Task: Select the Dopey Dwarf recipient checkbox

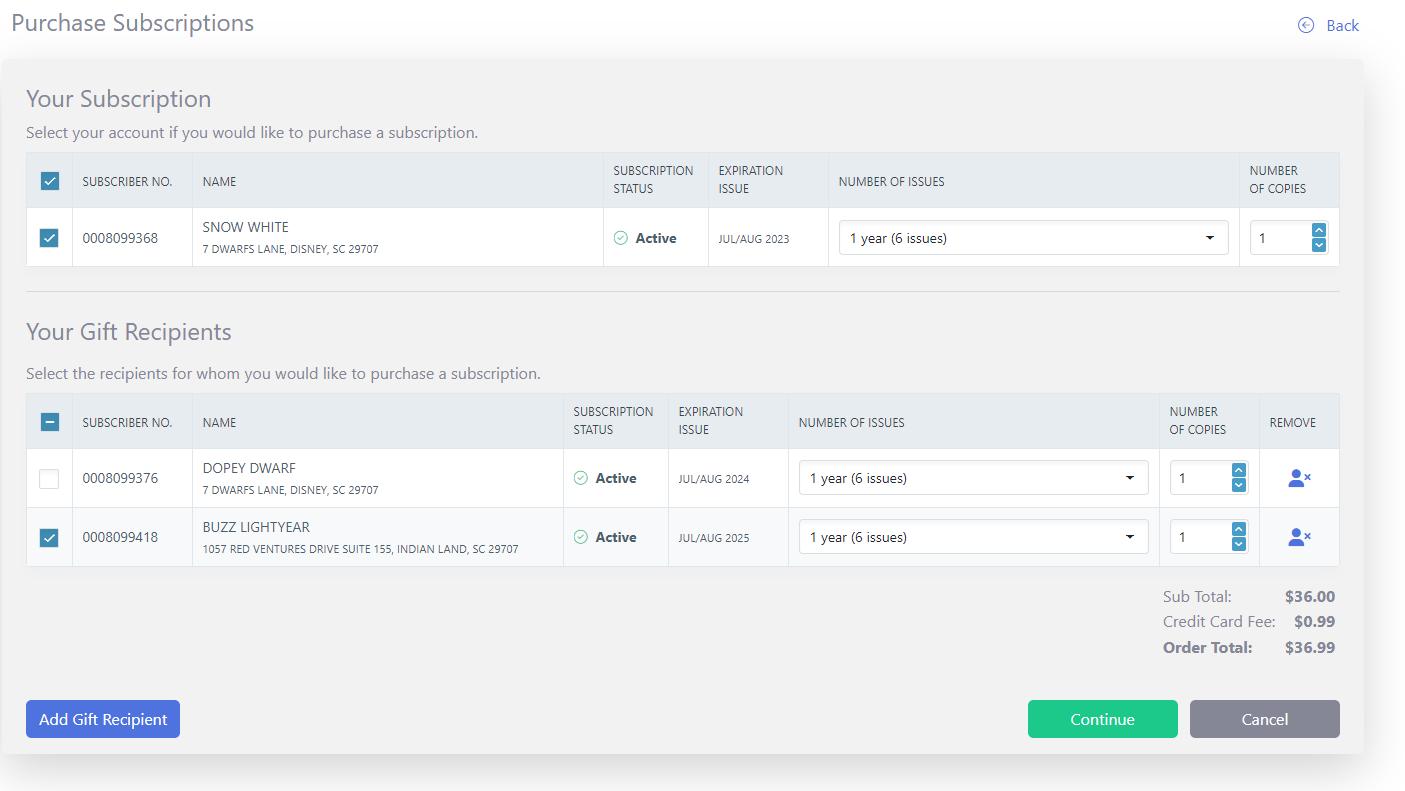Action: (49, 478)
